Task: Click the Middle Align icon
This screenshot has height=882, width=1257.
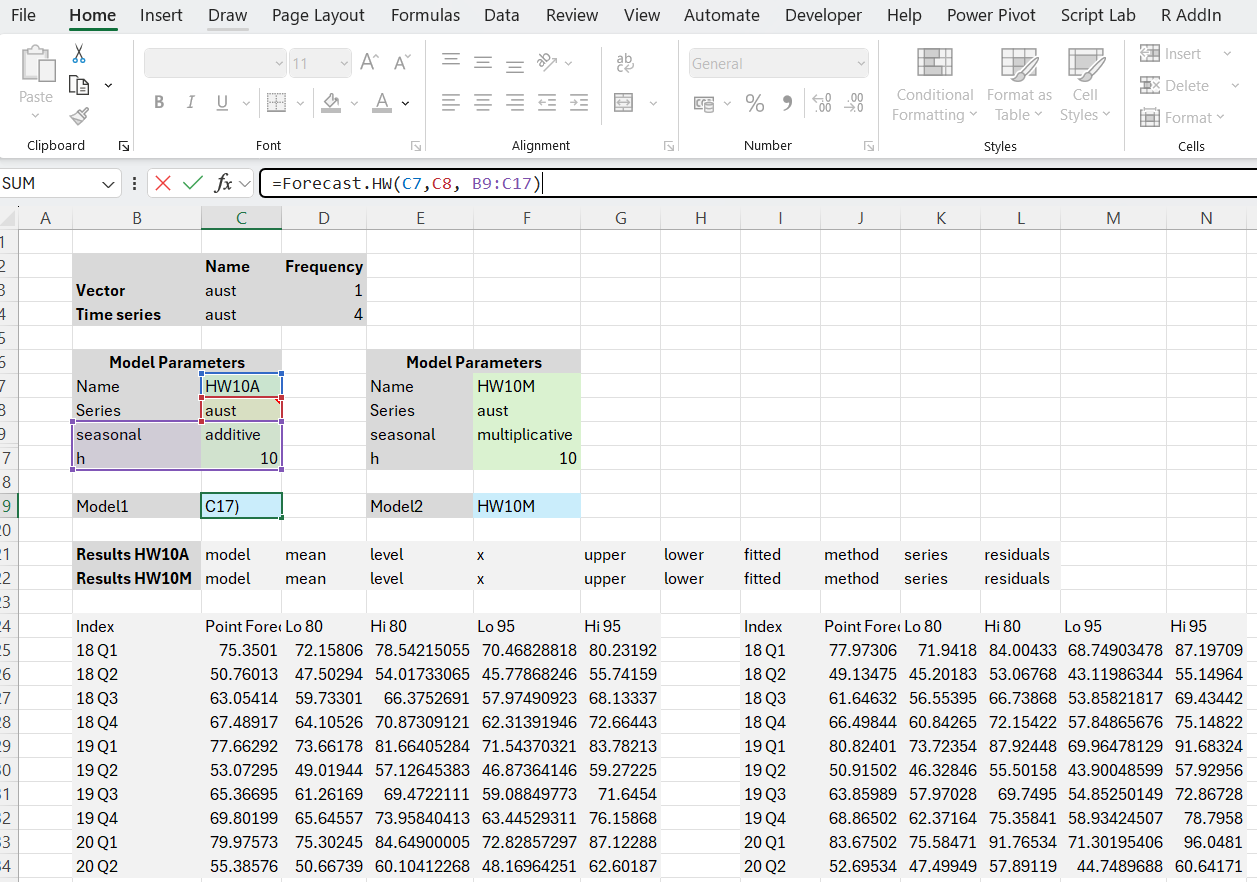Action: (483, 63)
